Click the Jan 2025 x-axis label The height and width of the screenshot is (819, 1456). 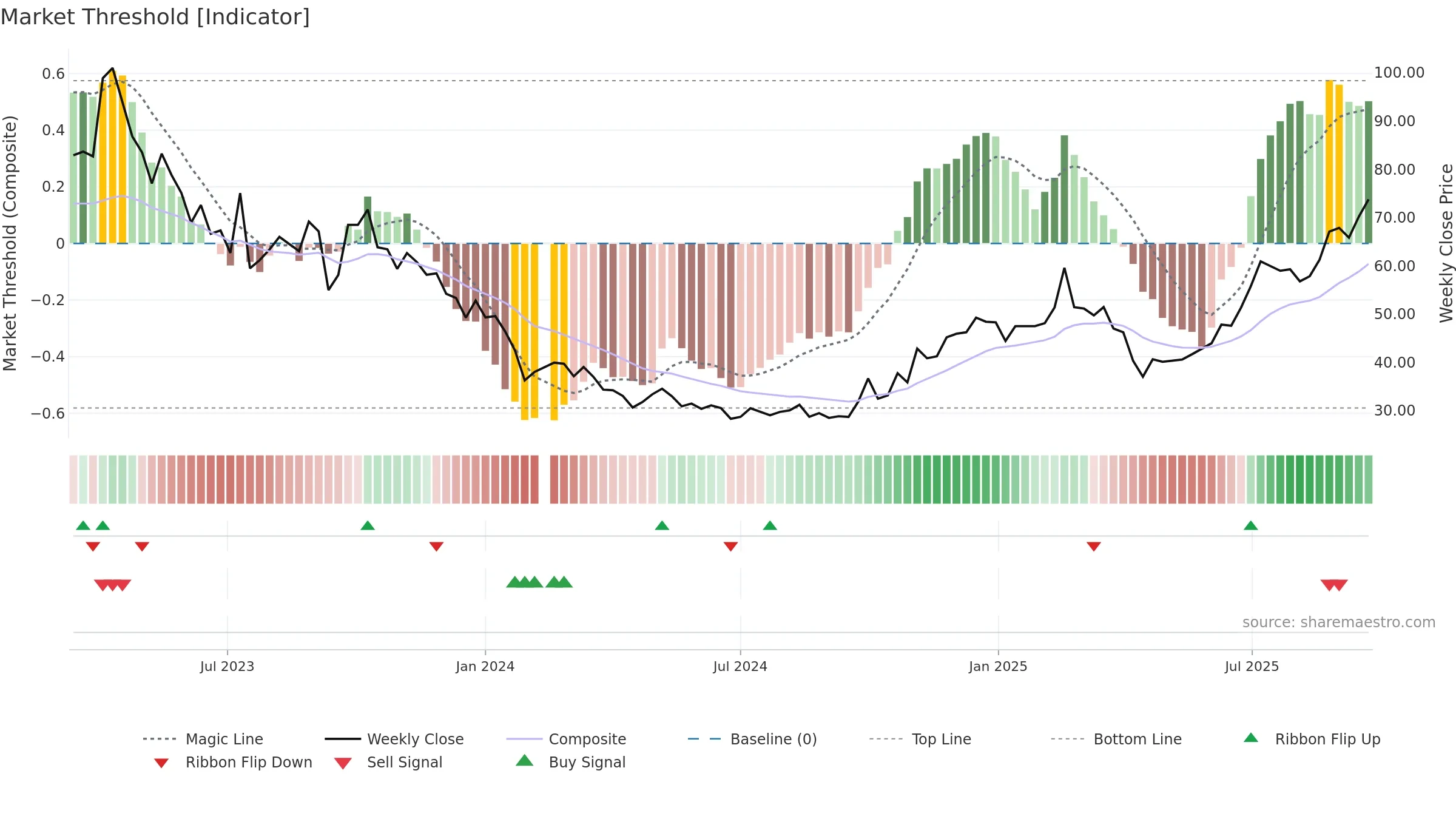click(998, 666)
